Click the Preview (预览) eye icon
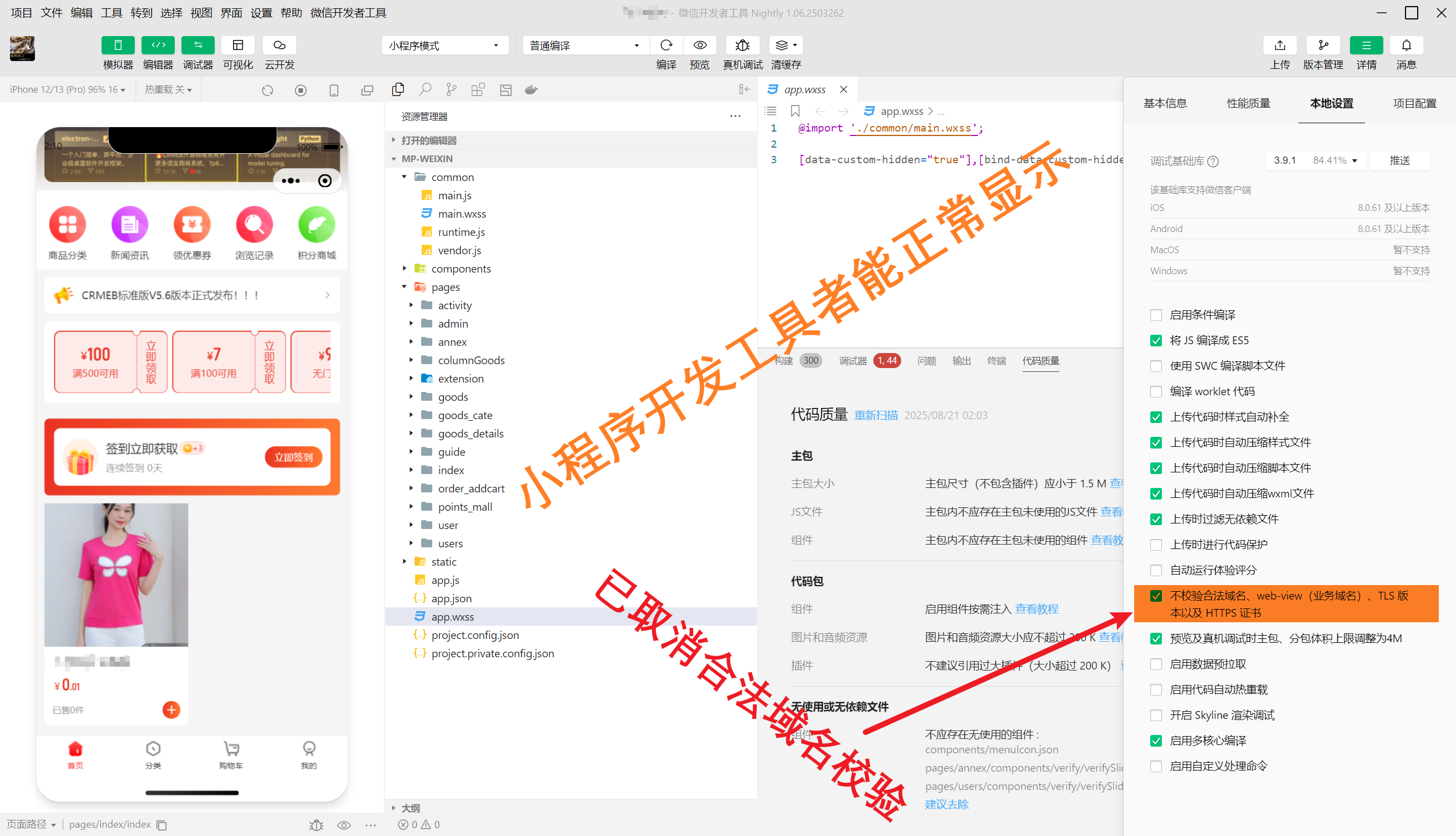The image size is (1456, 836). click(700, 46)
